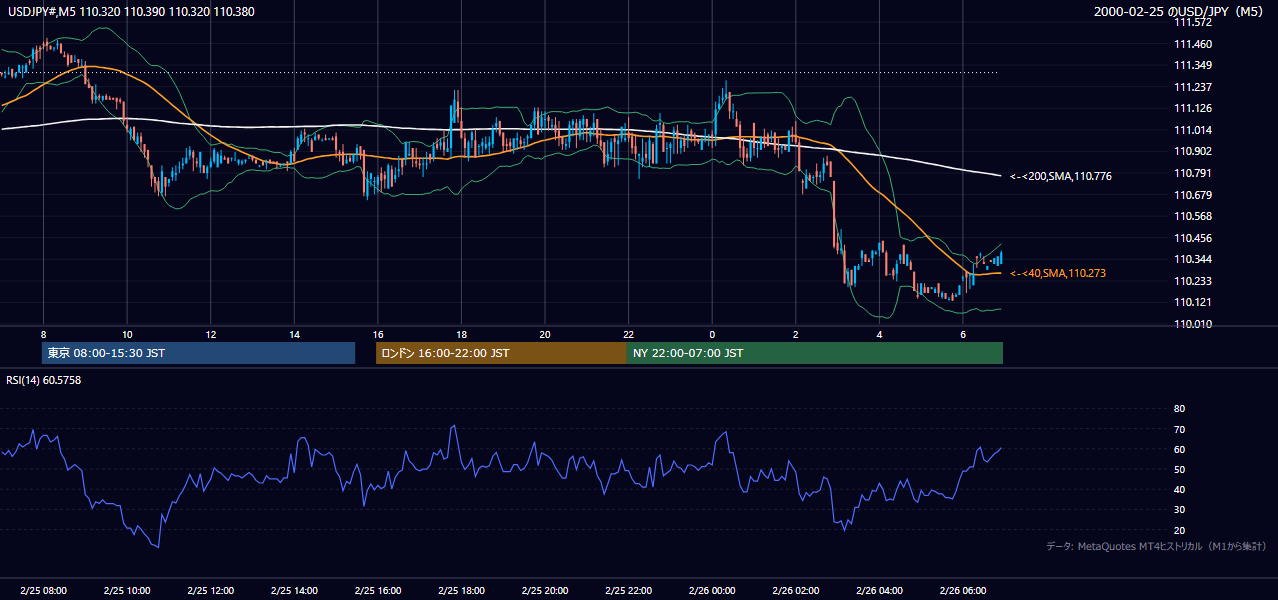Click price level 110.456 on the axis

tap(1192, 238)
